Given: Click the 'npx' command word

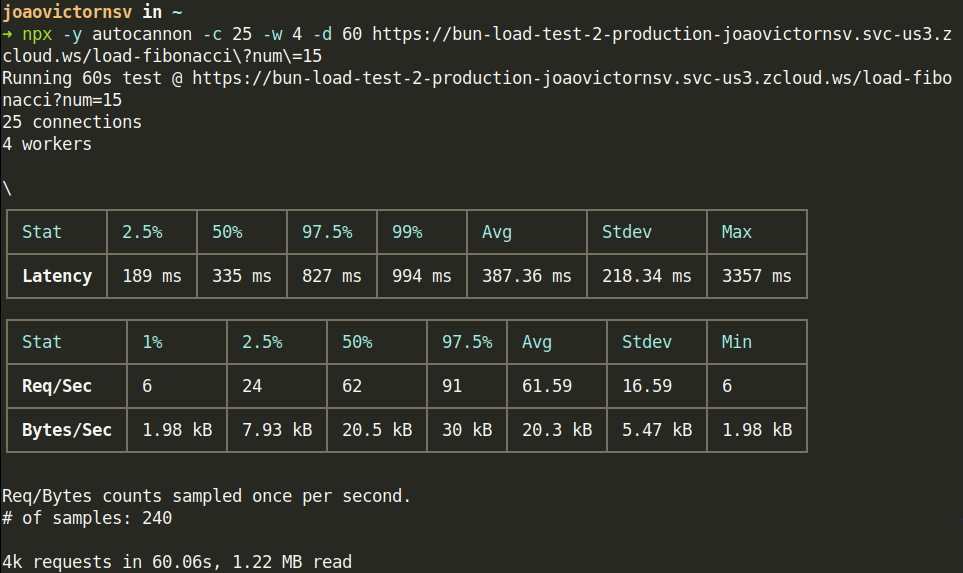Looking at the screenshot, I should coord(36,34).
